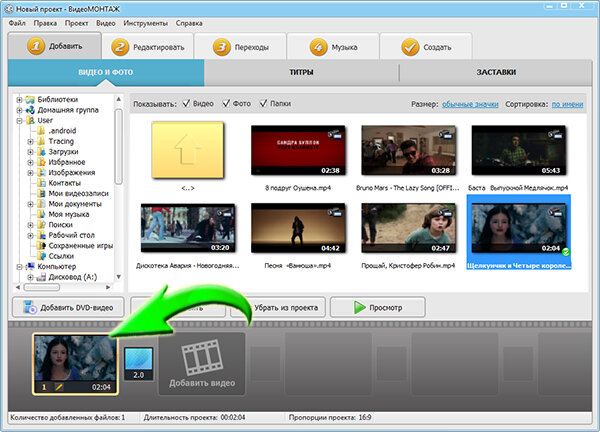Click the parent folder up-arrow icon

click(x=188, y=150)
